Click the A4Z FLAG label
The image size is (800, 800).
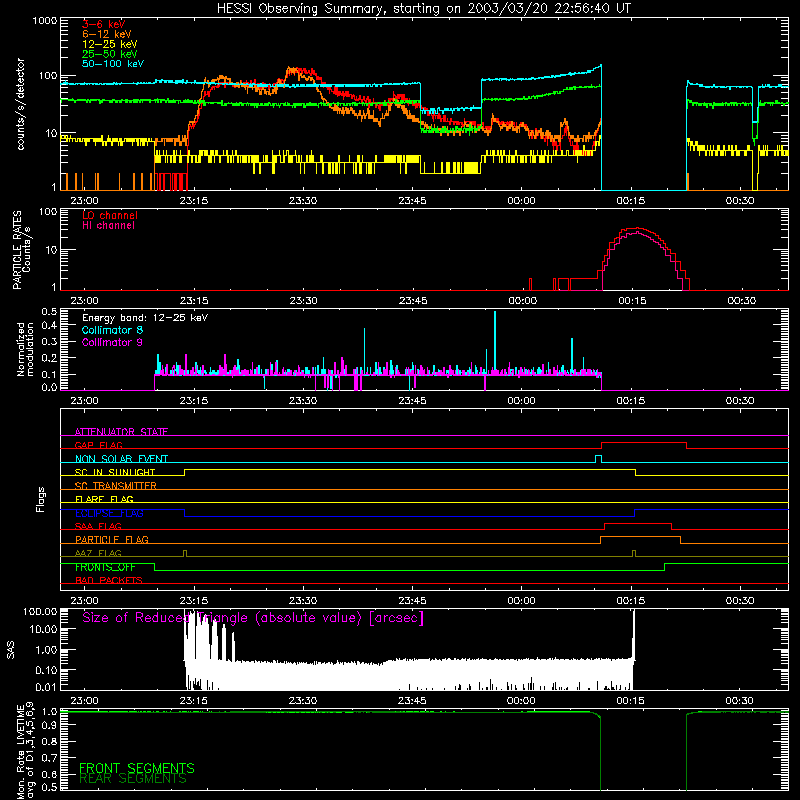98,553
